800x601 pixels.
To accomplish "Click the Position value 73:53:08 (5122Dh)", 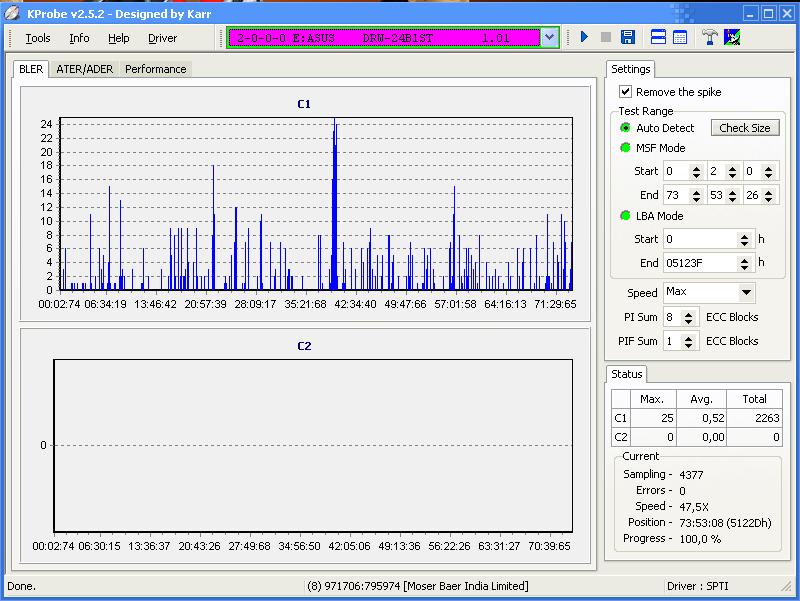I will [725, 523].
